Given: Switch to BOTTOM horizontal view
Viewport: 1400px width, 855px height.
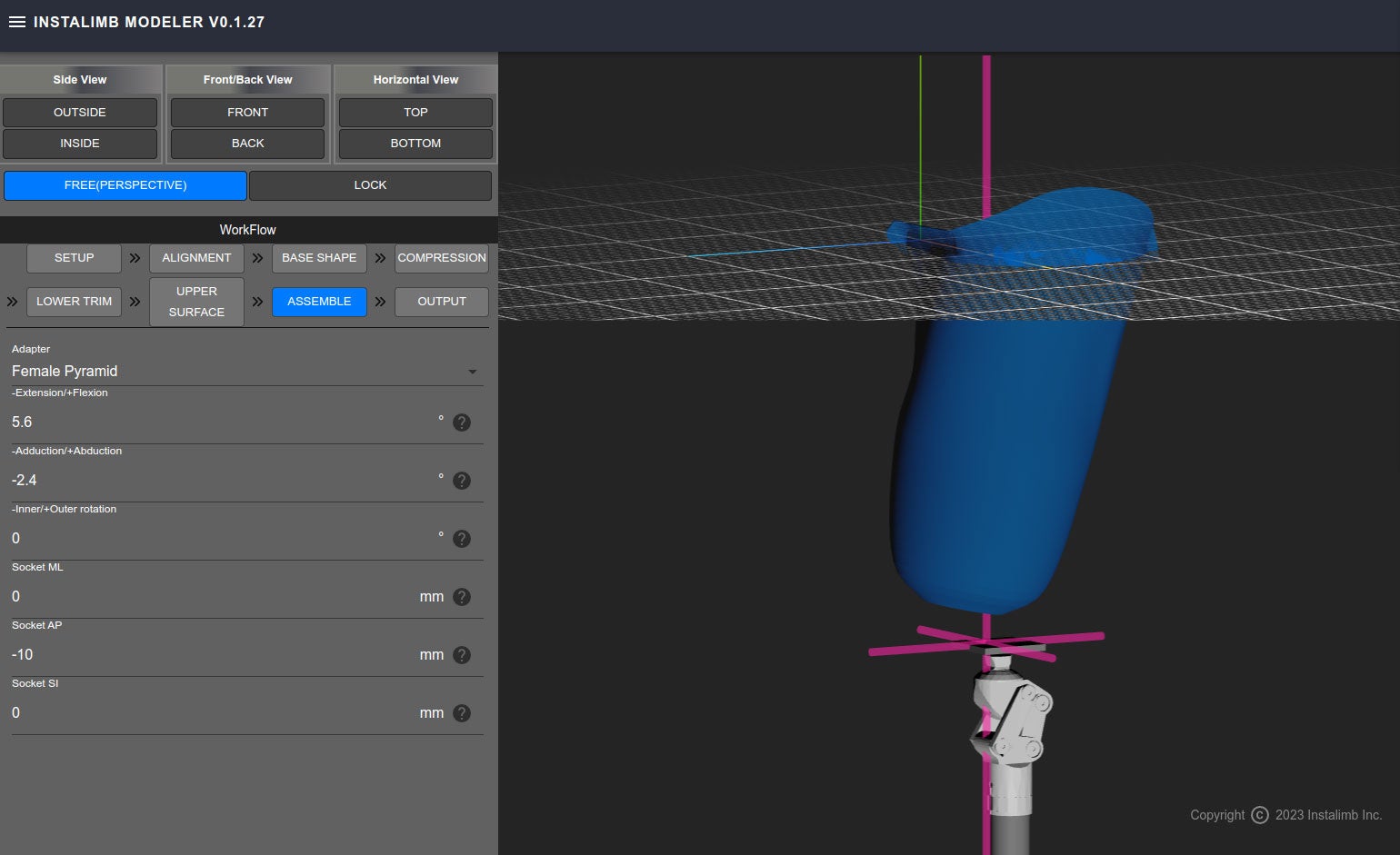Looking at the screenshot, I should tap(415, 144).
